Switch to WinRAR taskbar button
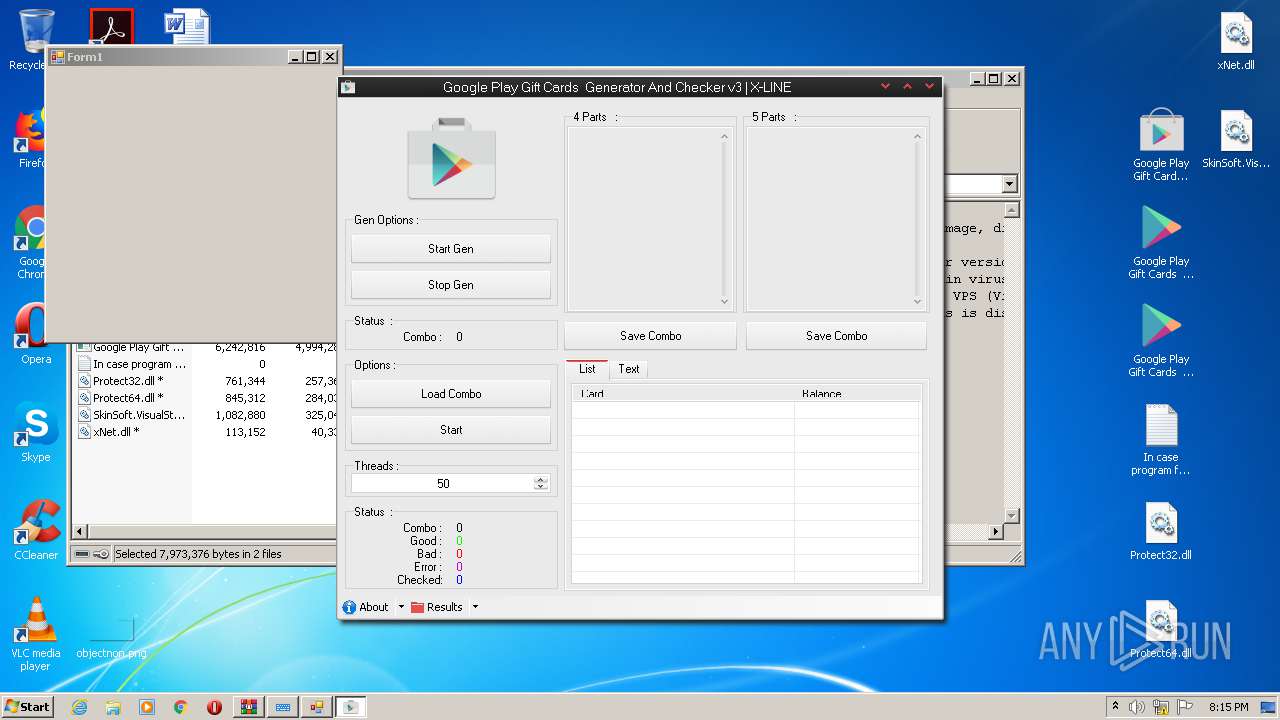Screen dimensions: 1280x720 248,707
